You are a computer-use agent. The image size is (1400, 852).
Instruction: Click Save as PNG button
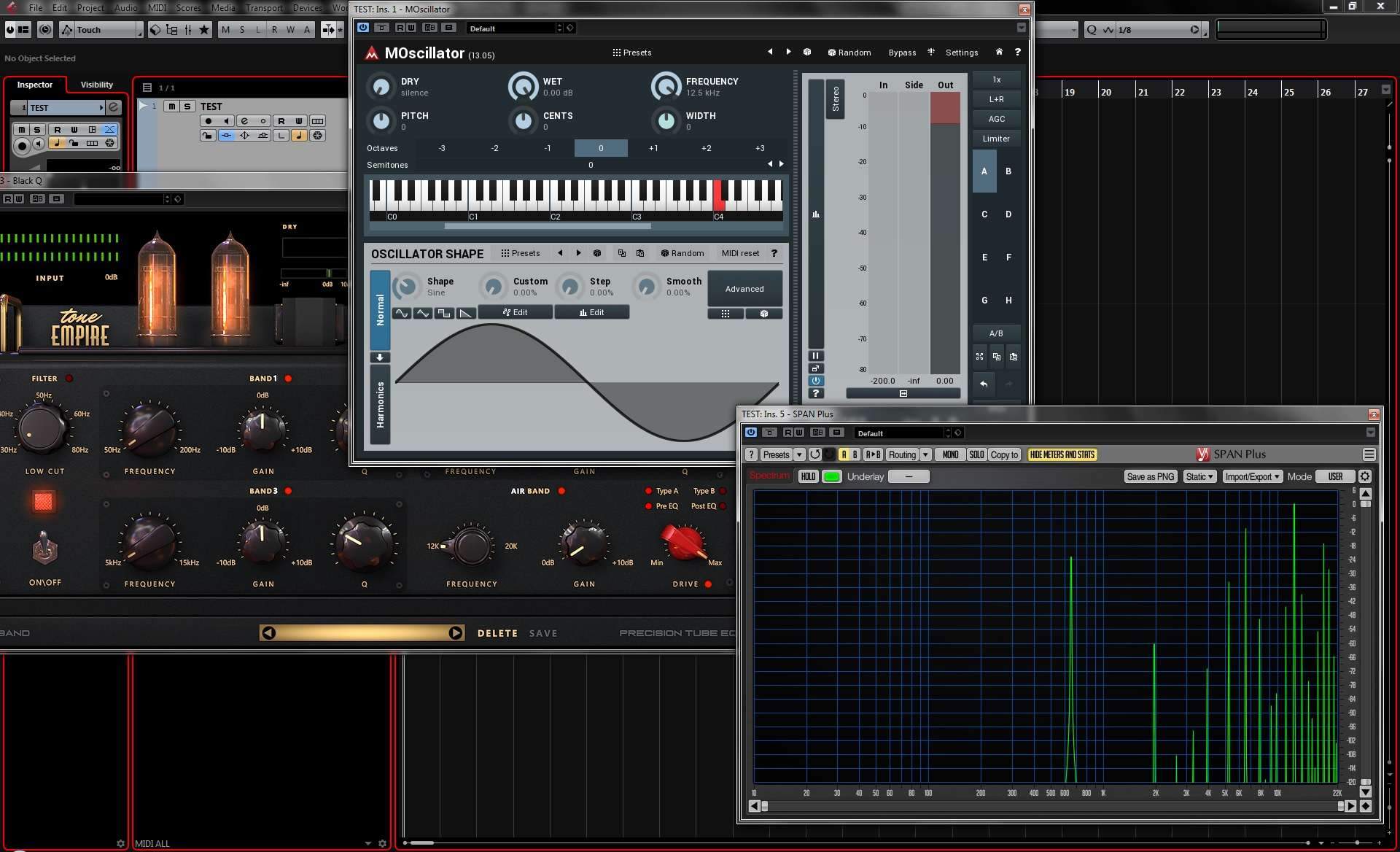coord(1150,476)
